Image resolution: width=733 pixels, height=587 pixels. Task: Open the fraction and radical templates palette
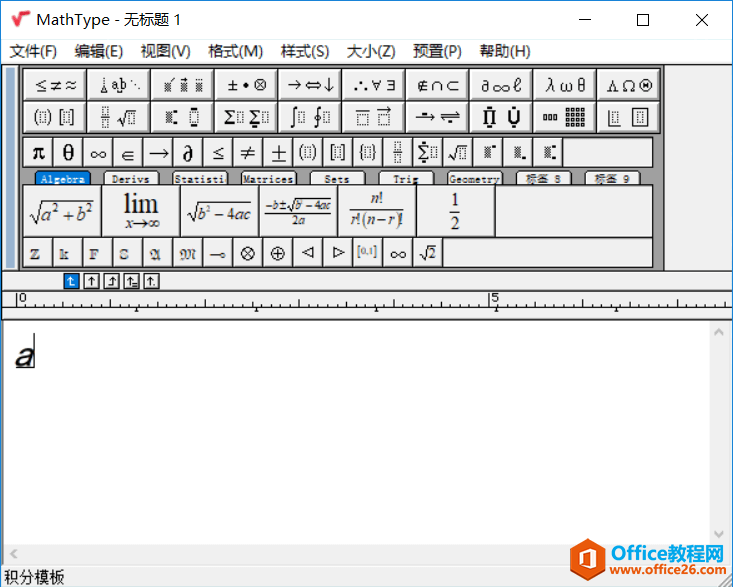coord(119,117)
